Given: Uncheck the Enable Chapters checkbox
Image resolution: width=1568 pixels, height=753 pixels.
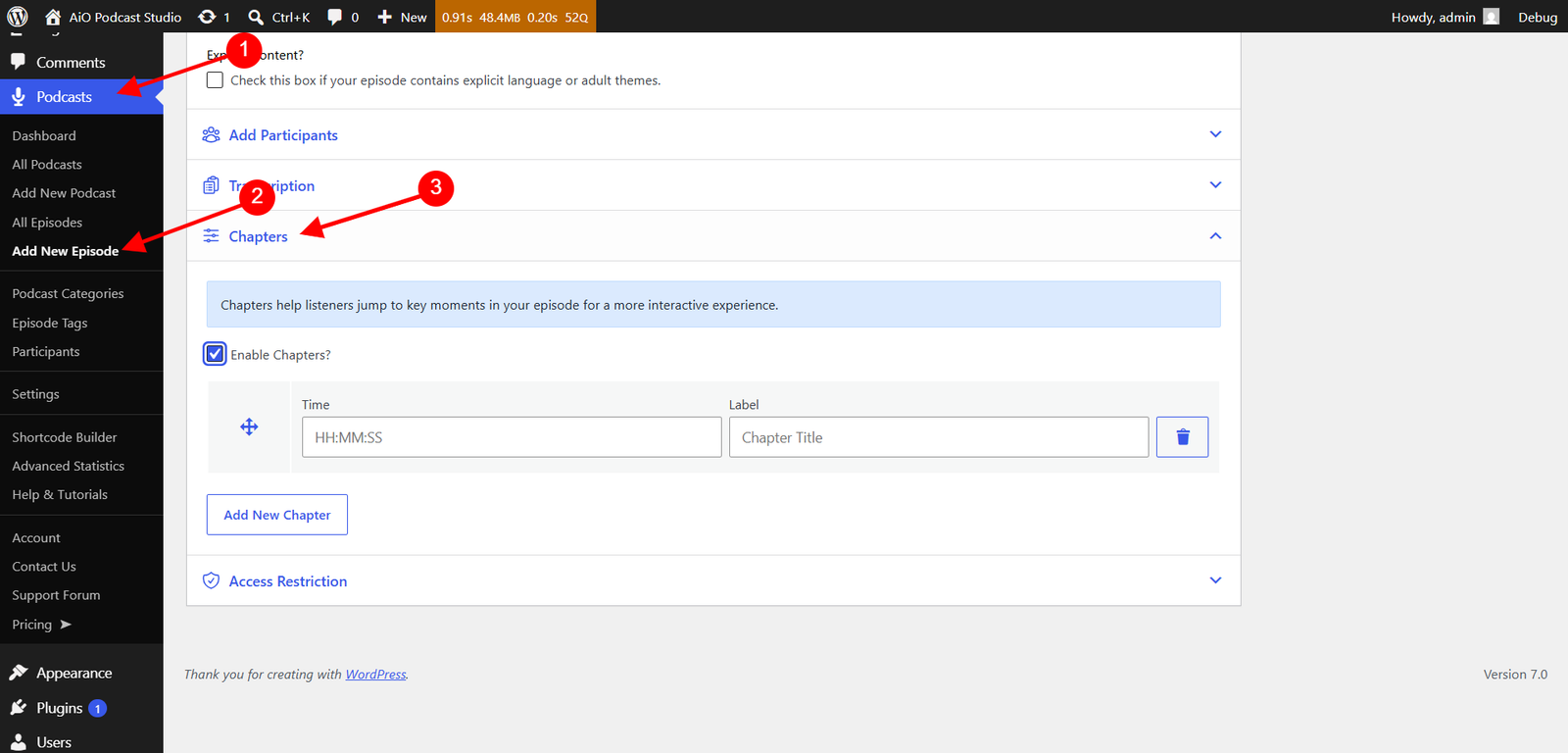Looking at the screenshot, I should 215,354.
